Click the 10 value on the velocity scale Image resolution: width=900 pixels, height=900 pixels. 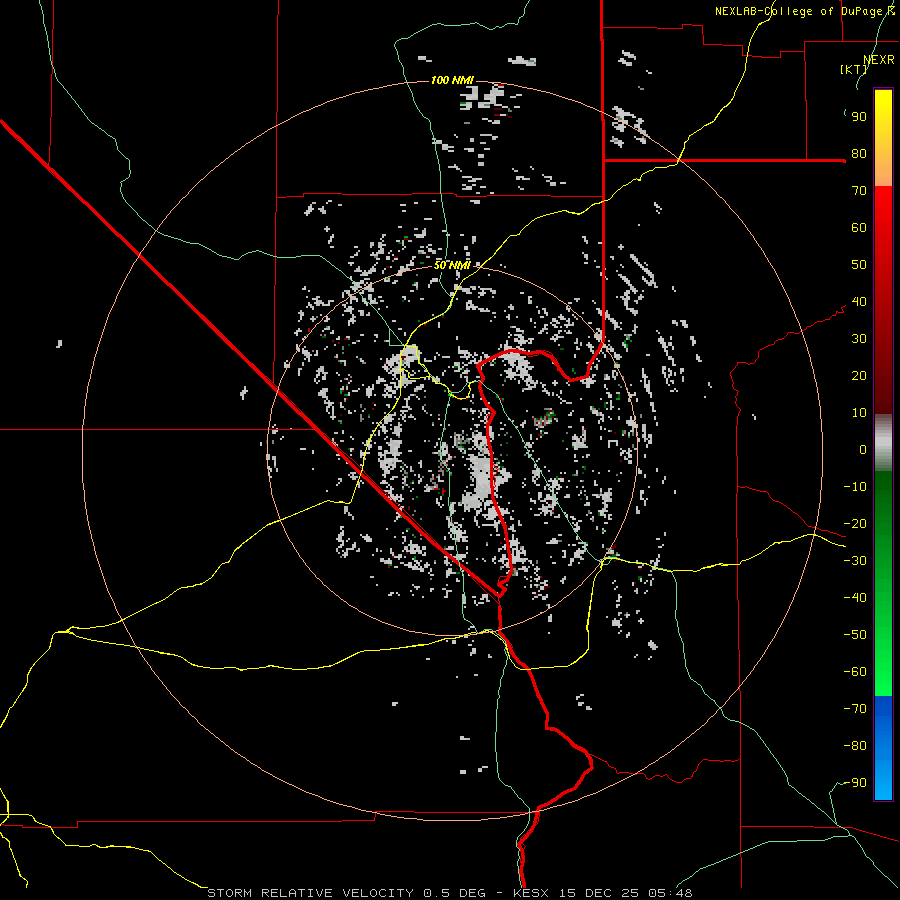[x=859, y=413]
